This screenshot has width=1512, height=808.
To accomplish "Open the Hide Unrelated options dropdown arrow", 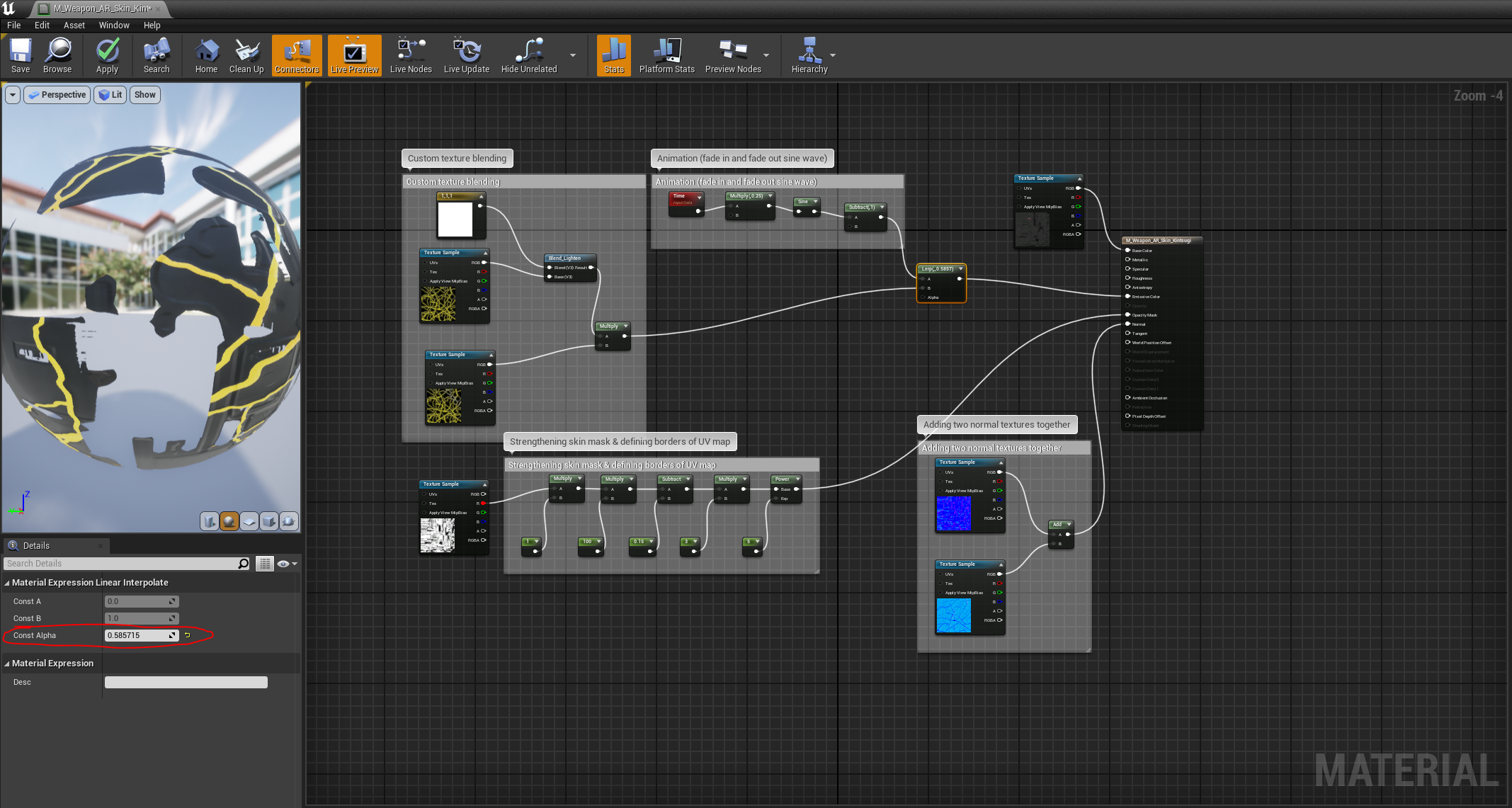I will pyautogui.click(x=573, y=55).
